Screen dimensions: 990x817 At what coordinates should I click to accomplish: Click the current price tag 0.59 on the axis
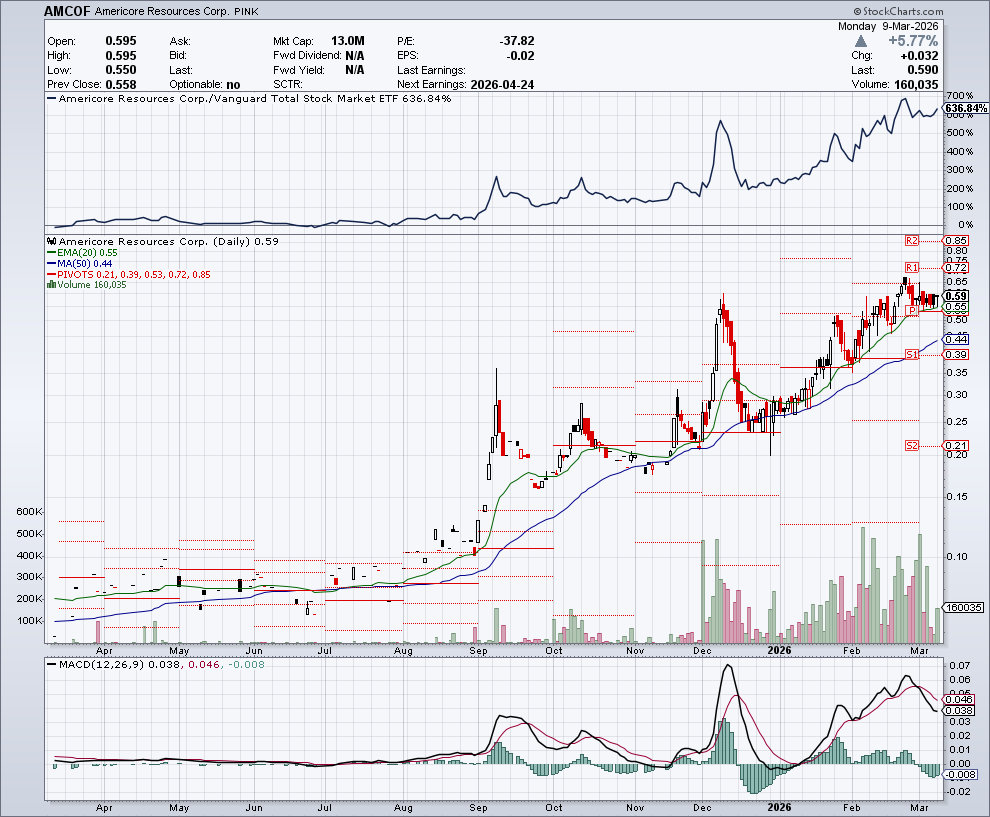(957, 295)
